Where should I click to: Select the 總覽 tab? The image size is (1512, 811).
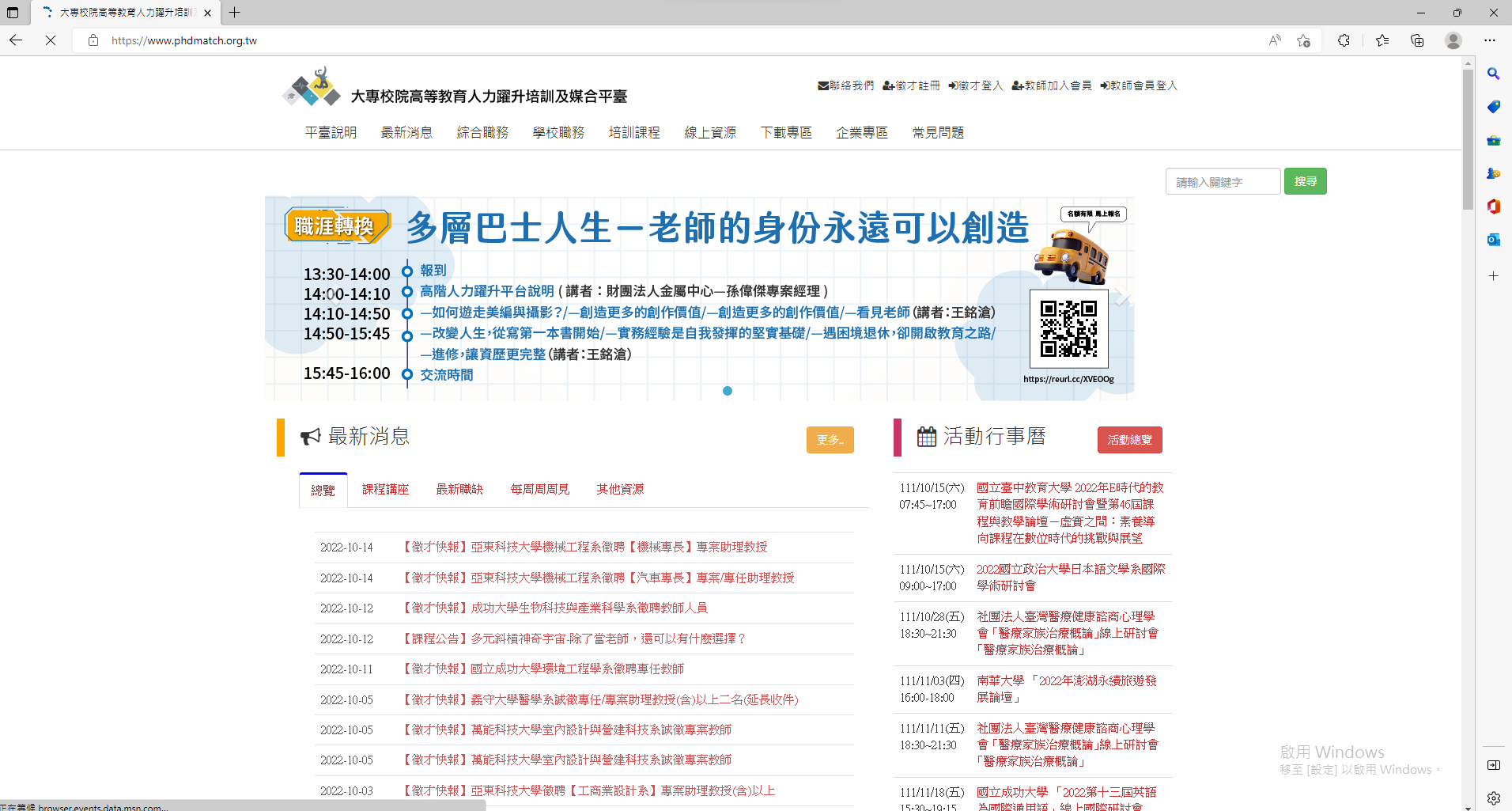[x=323, y=490]
